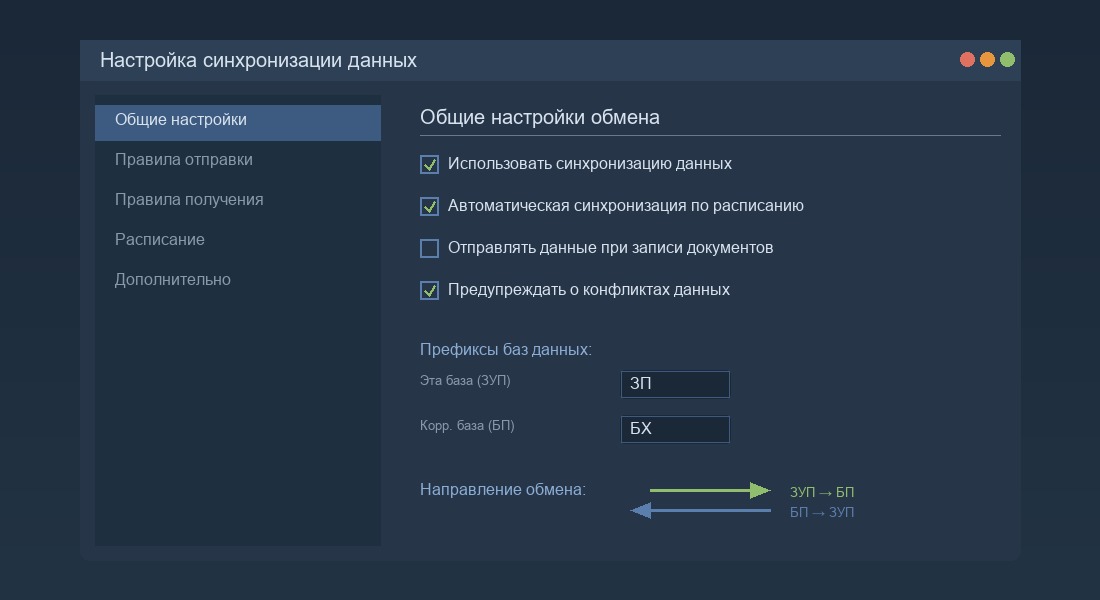The image size is (1100, 600).
Task: Click the "Общие настройки обмена" heading
Action: tap(540, 116)
